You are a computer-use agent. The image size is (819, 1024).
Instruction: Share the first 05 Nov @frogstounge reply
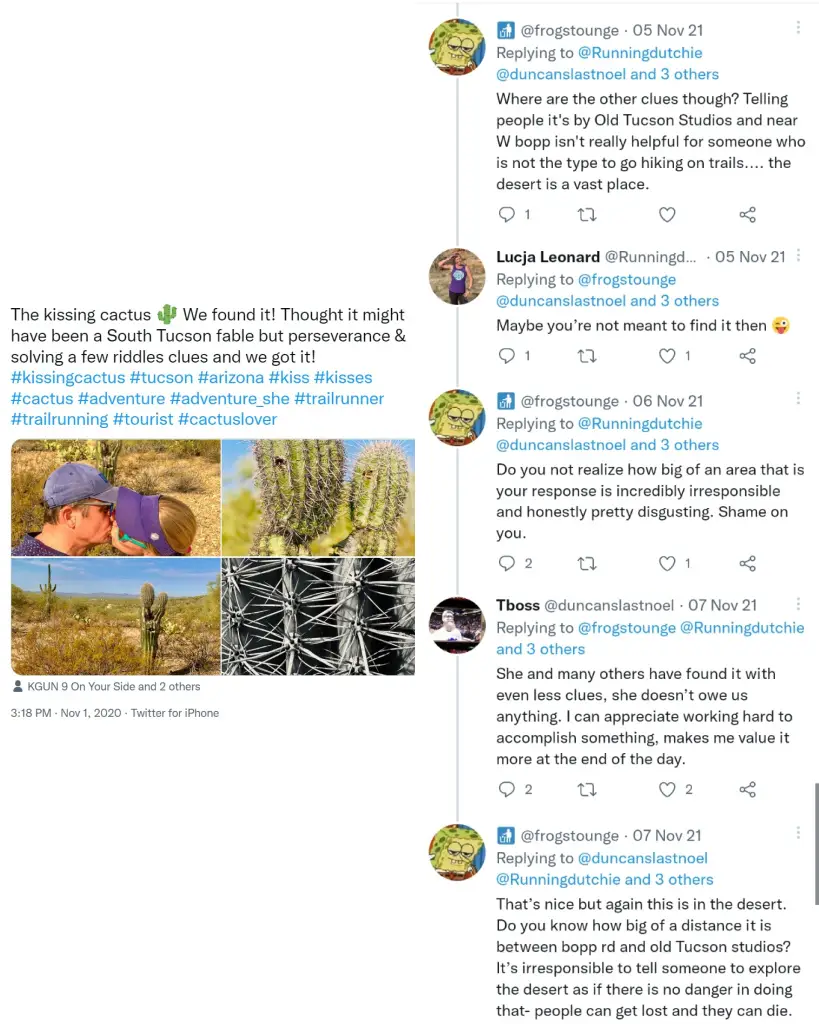coord(748,214)
